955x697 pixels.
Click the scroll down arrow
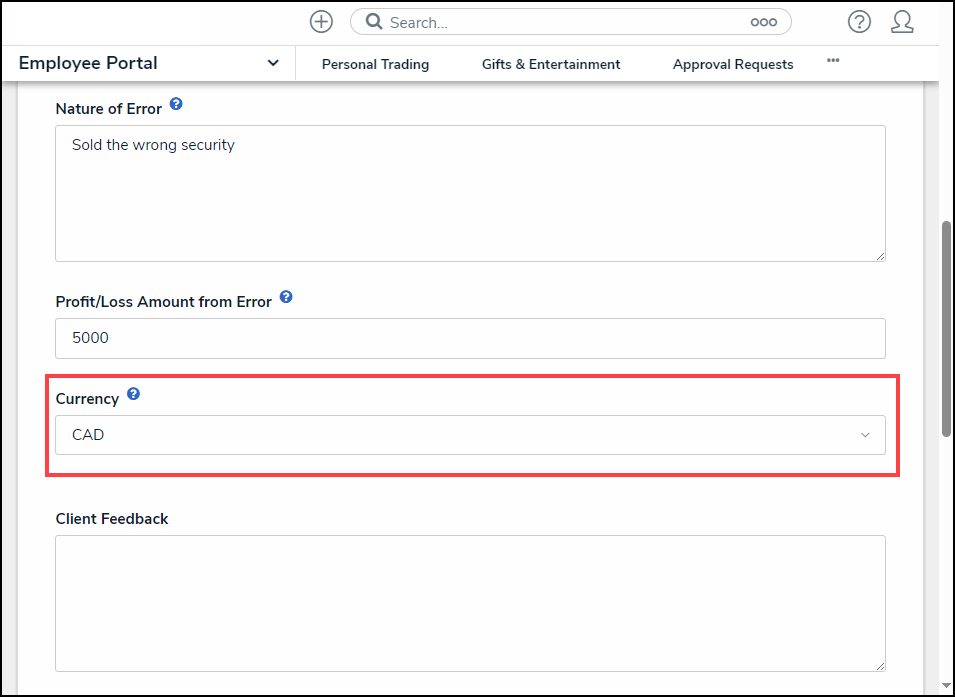click(946, 686)
